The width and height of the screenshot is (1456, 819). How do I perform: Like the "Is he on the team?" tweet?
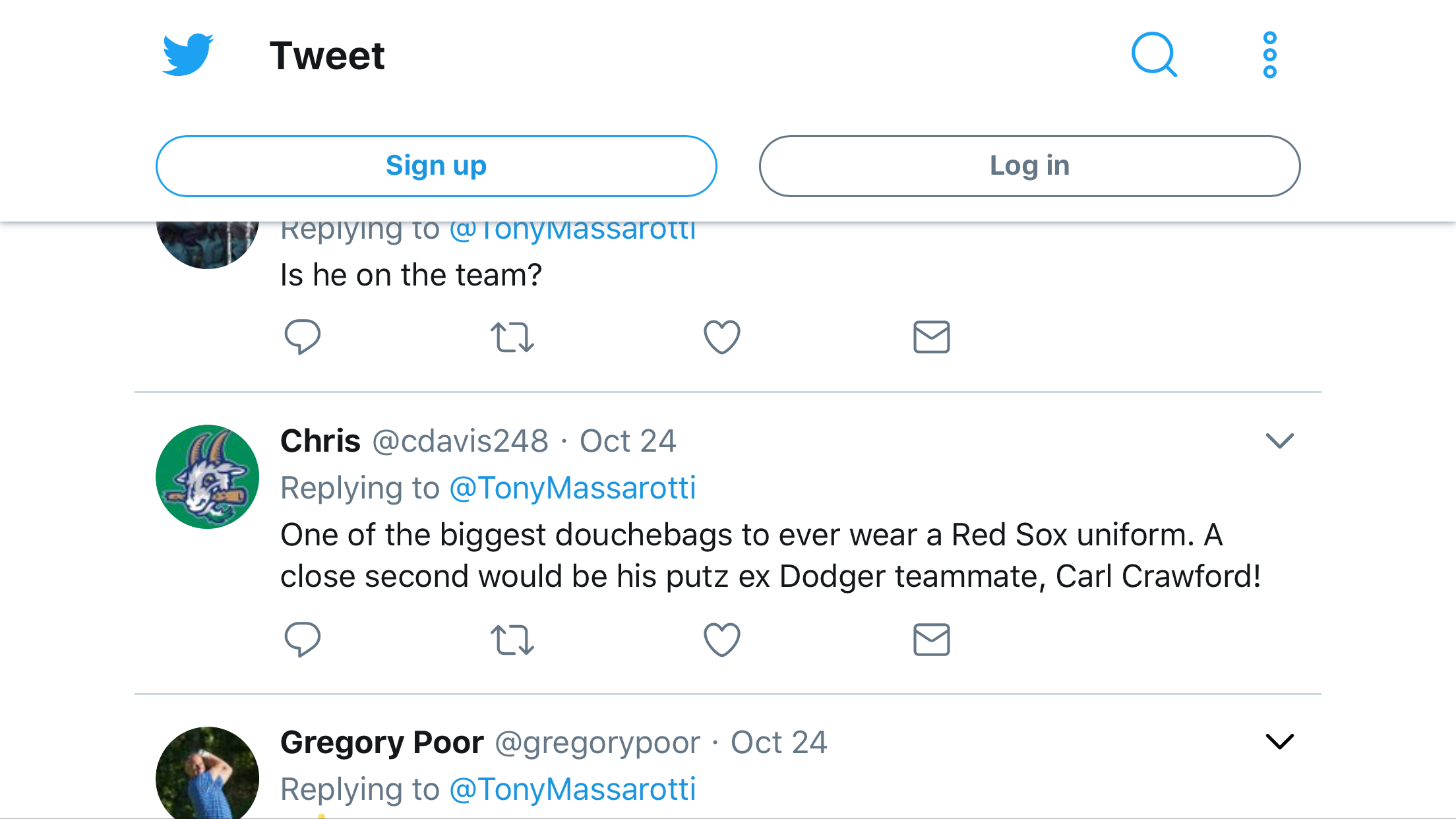pos(722,337)
